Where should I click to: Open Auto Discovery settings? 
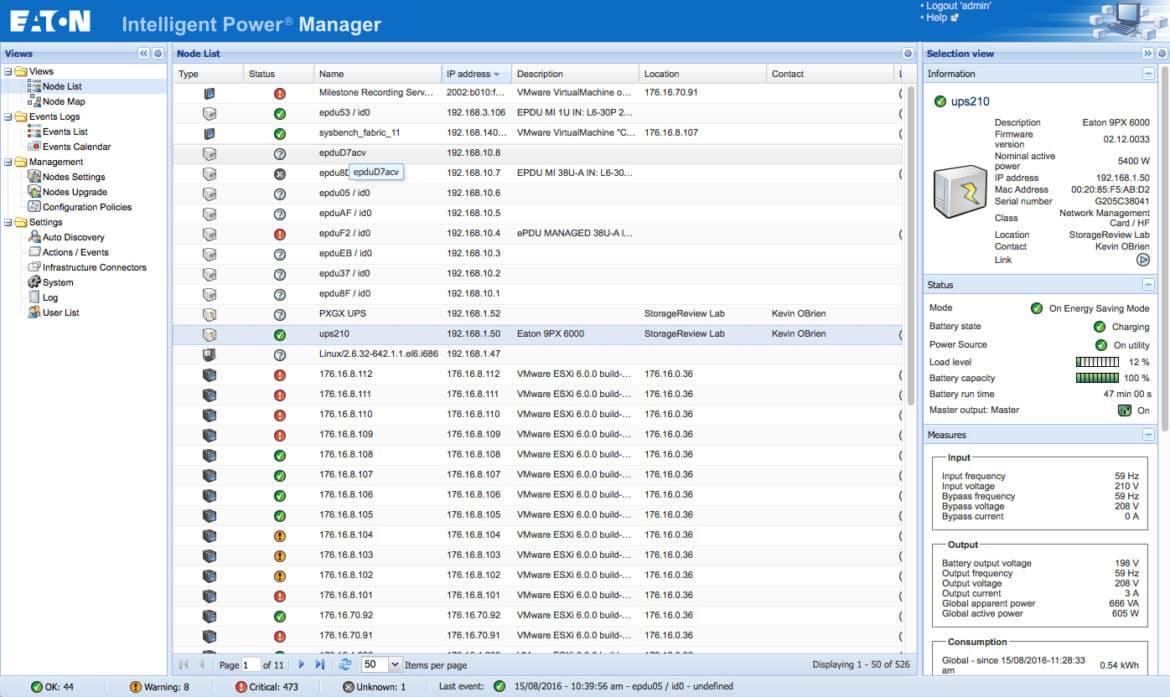pos(73,237)
